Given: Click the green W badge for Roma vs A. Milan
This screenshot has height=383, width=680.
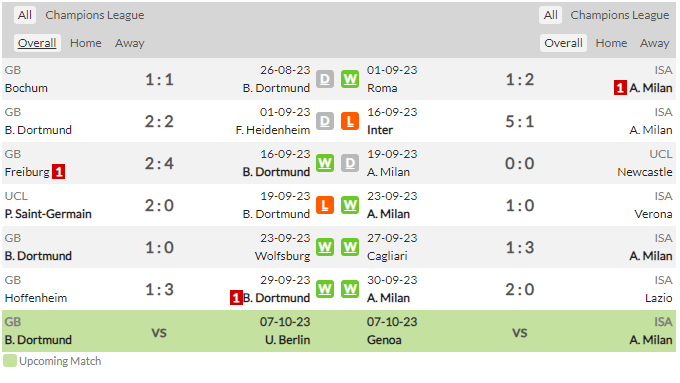Looking at the screenshot, I should [x=350, y=79].
